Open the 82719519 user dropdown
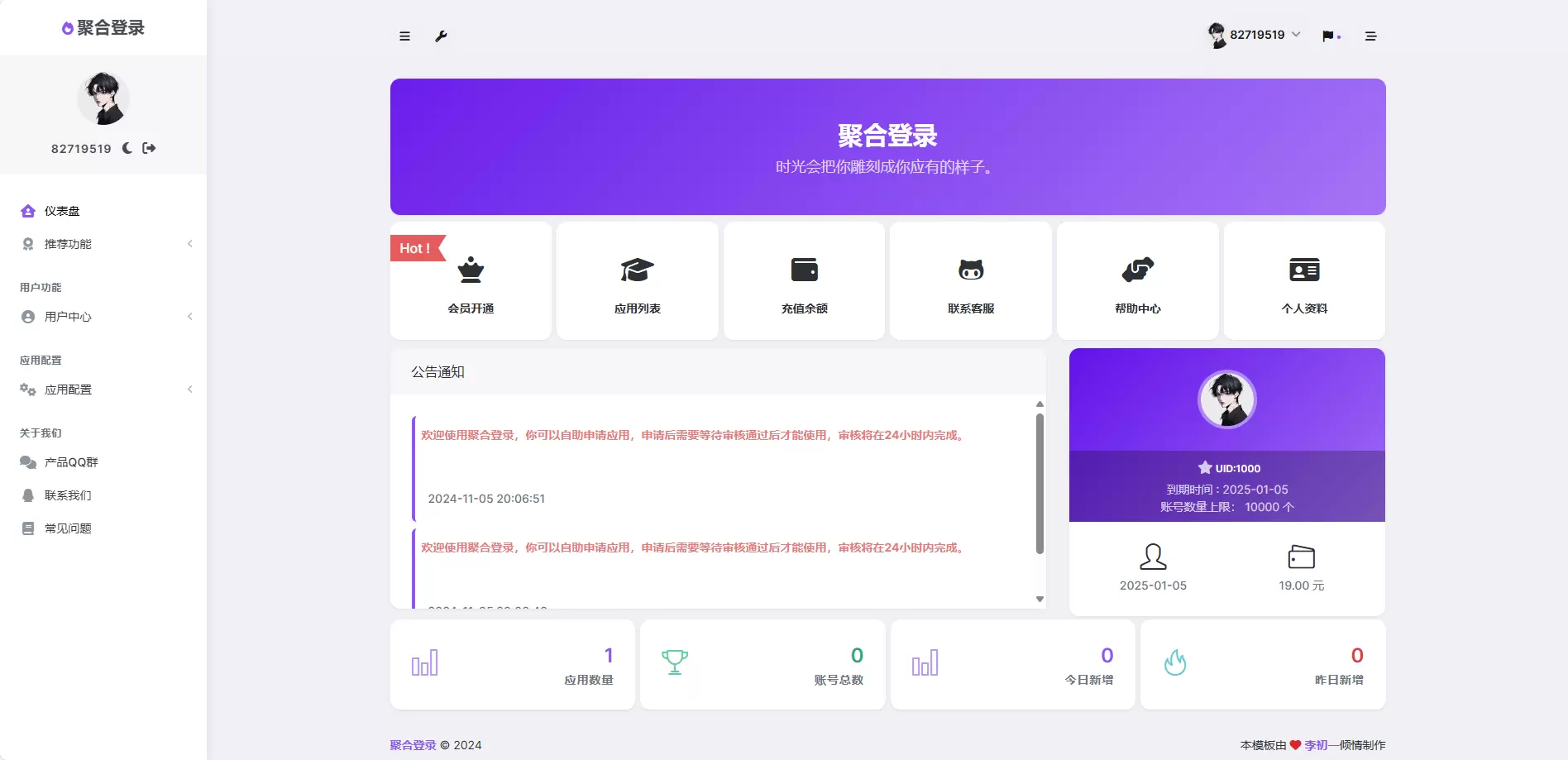1568x760 pixels. [x=1254, y=35]
